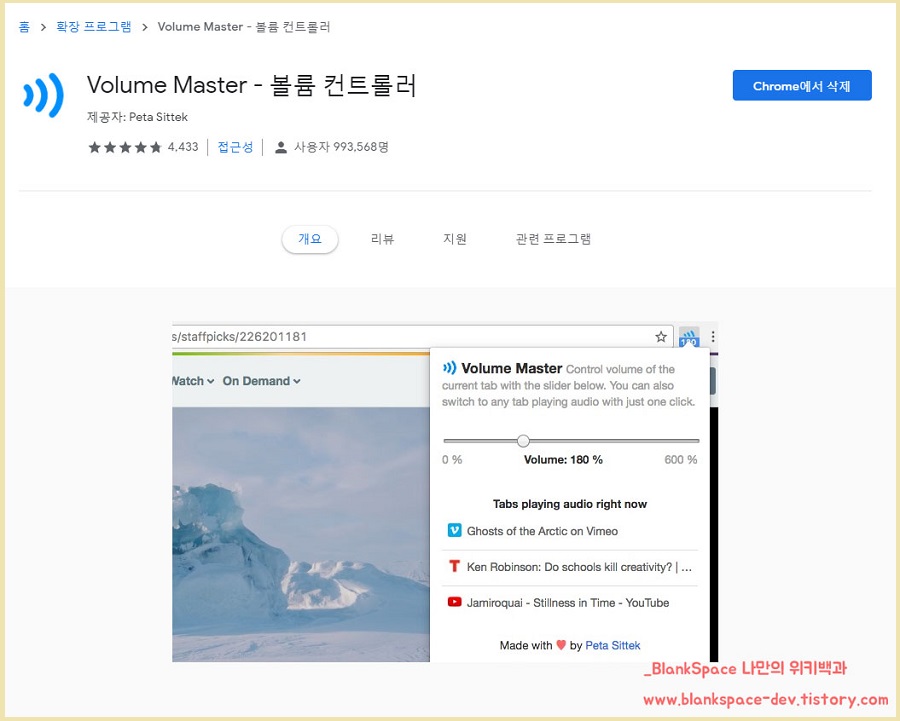The height and width of the screenshot is (721, 900).
Task: Go to 홈 breadcrumb link
Action: point(24,26)
